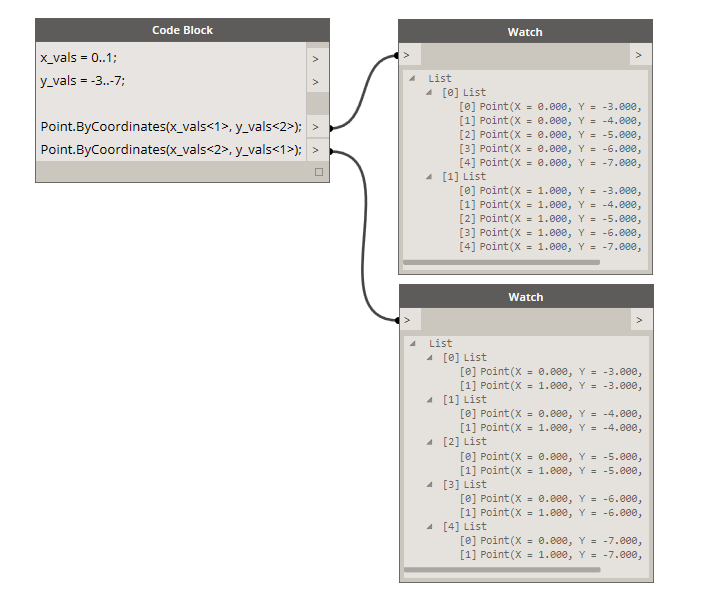725x606 pixels.
Task: Collapse [4] List in lower Watch node
Action: tap(430, 526)
